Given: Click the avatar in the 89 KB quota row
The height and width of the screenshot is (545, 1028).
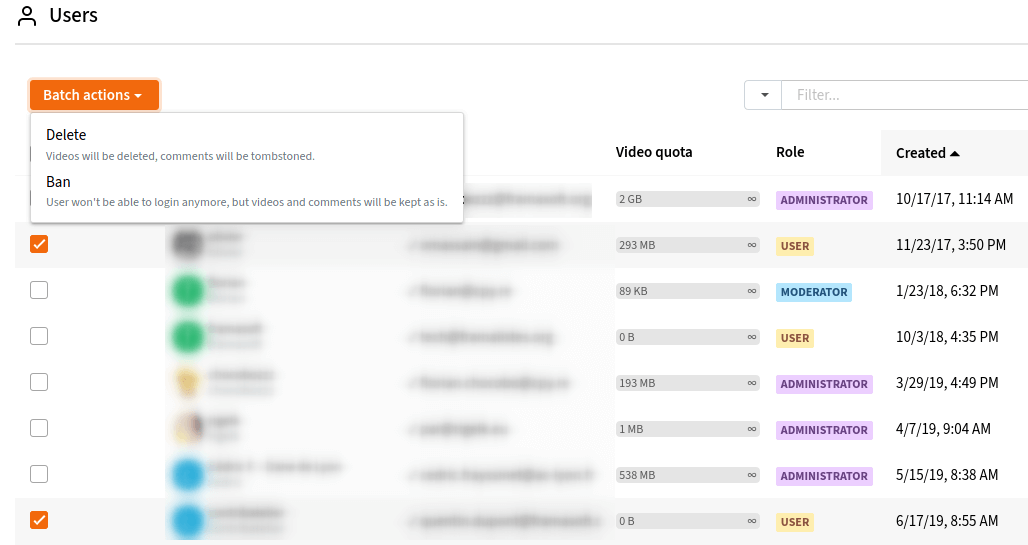Looking at the screenshot, I should (x=186, y=291).
